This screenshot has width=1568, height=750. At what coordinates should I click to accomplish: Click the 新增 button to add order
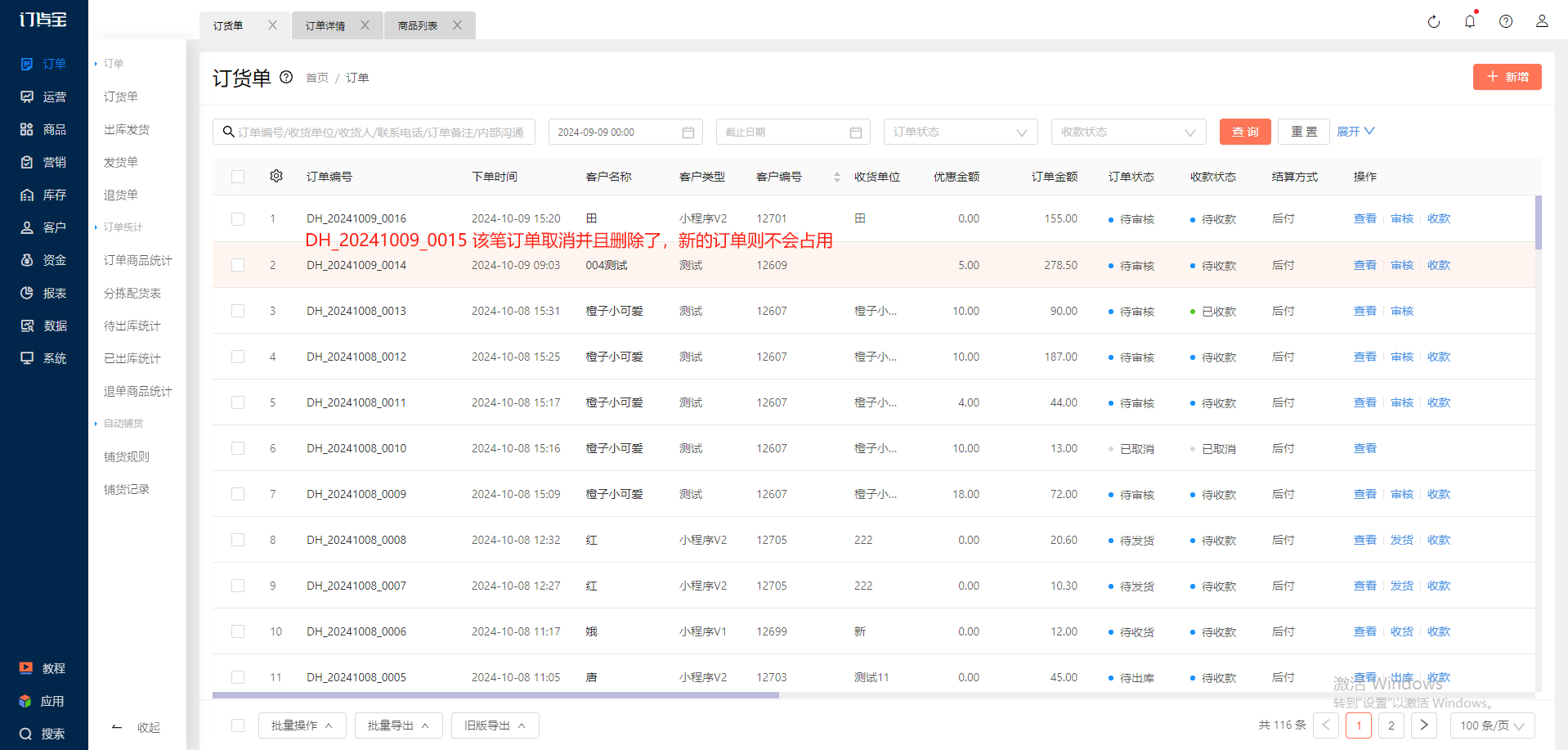pyautogui.click(x=1508, y=77)
